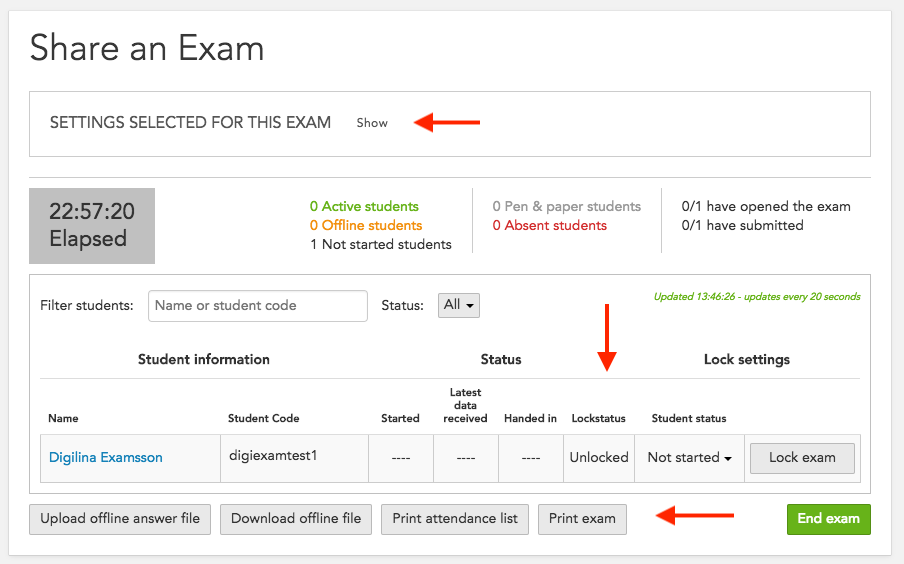904x564 pixels.
Task: Click Download offline file button
Action: (x=296, y=519)
